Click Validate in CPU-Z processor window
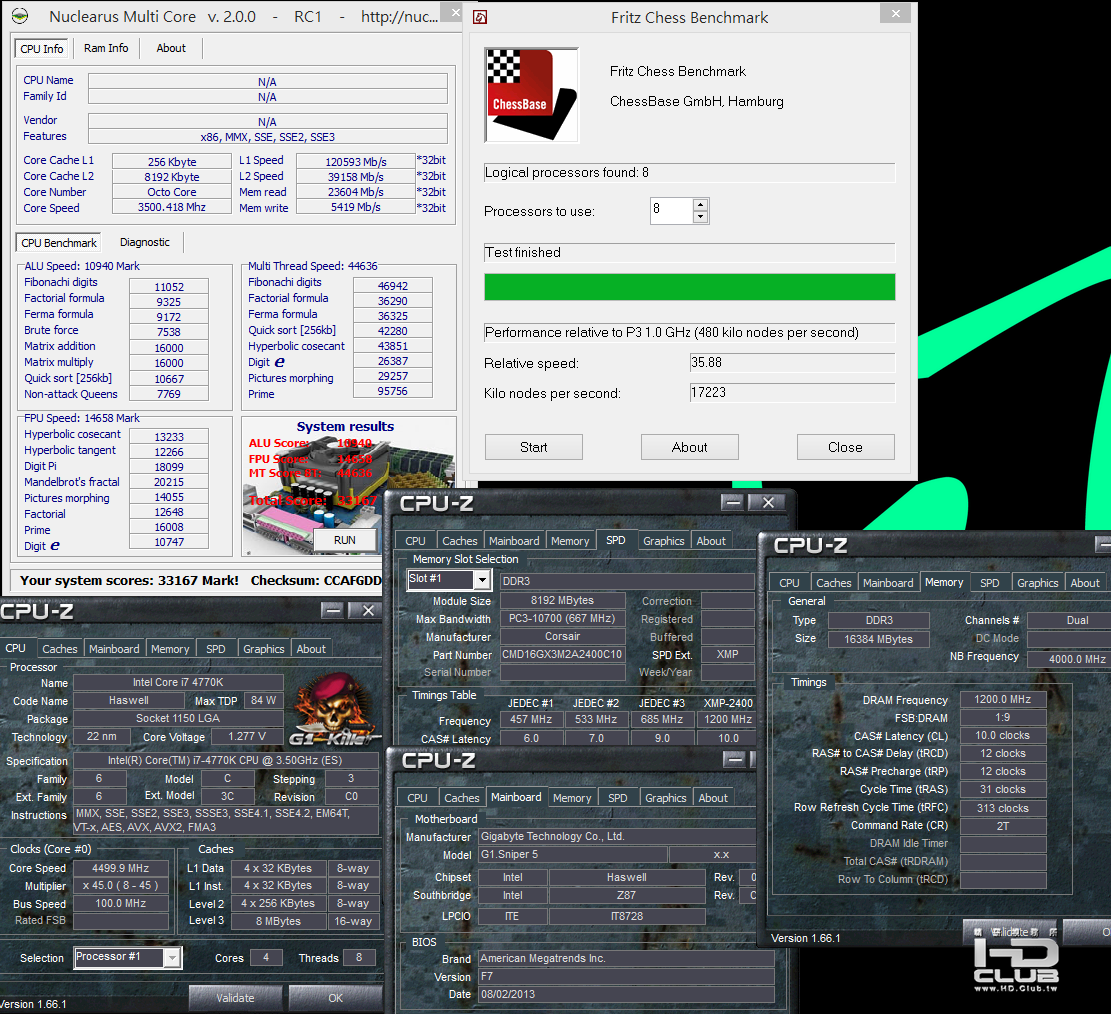The width and height of the screenshot is (1111, 1014). [235, 998]
